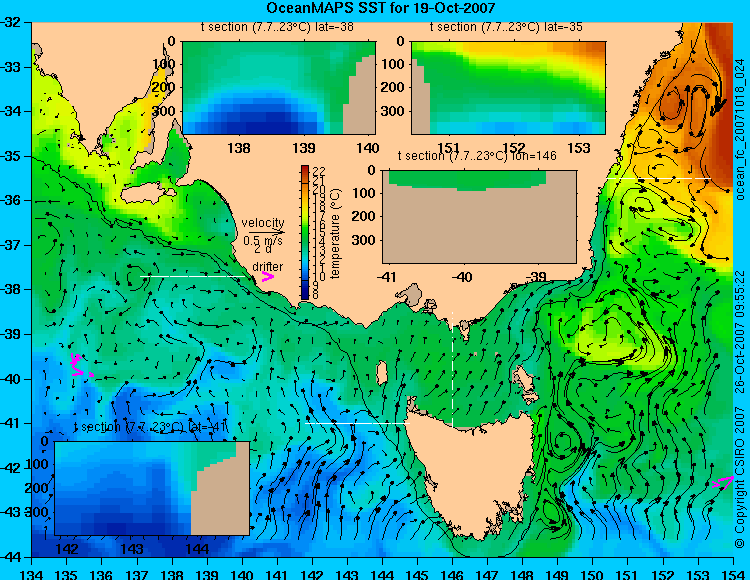Click the '143' label under lat=-41 section
Screen dimensions: 750x580
[x=132, y=548]
